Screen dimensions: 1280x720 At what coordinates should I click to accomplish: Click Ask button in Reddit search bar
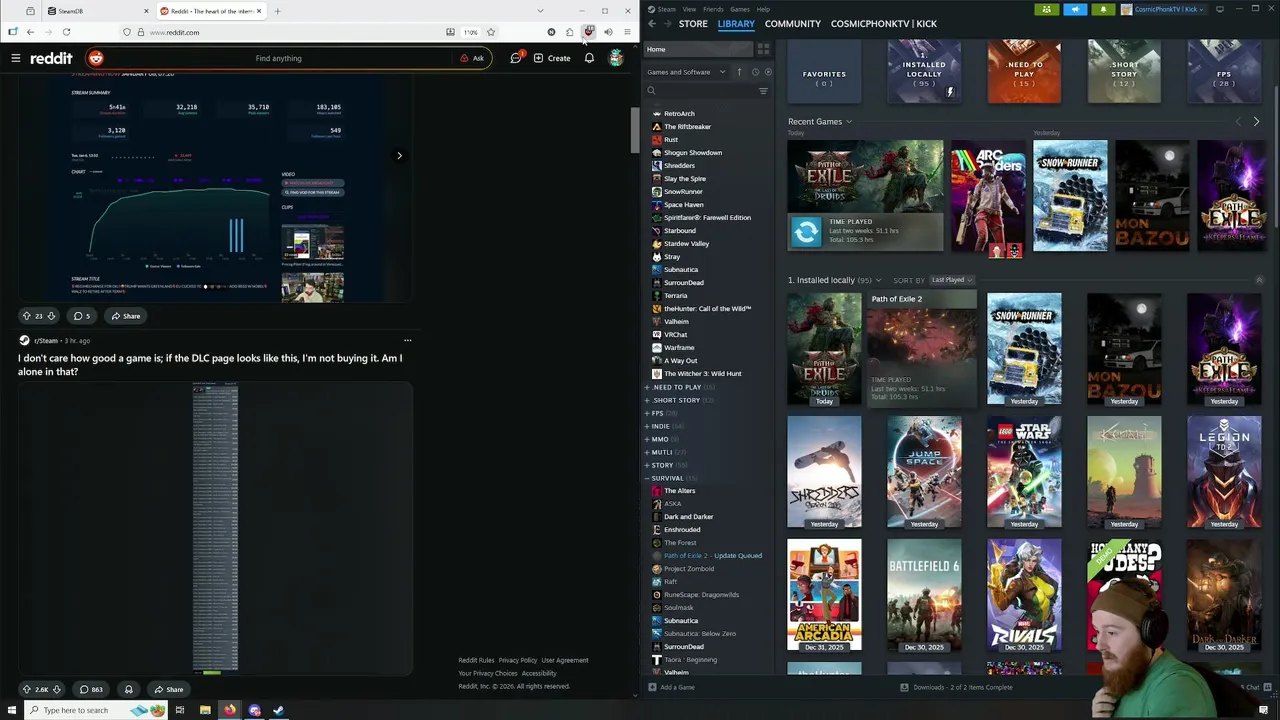pyautogui.click(x=472, y=58)
